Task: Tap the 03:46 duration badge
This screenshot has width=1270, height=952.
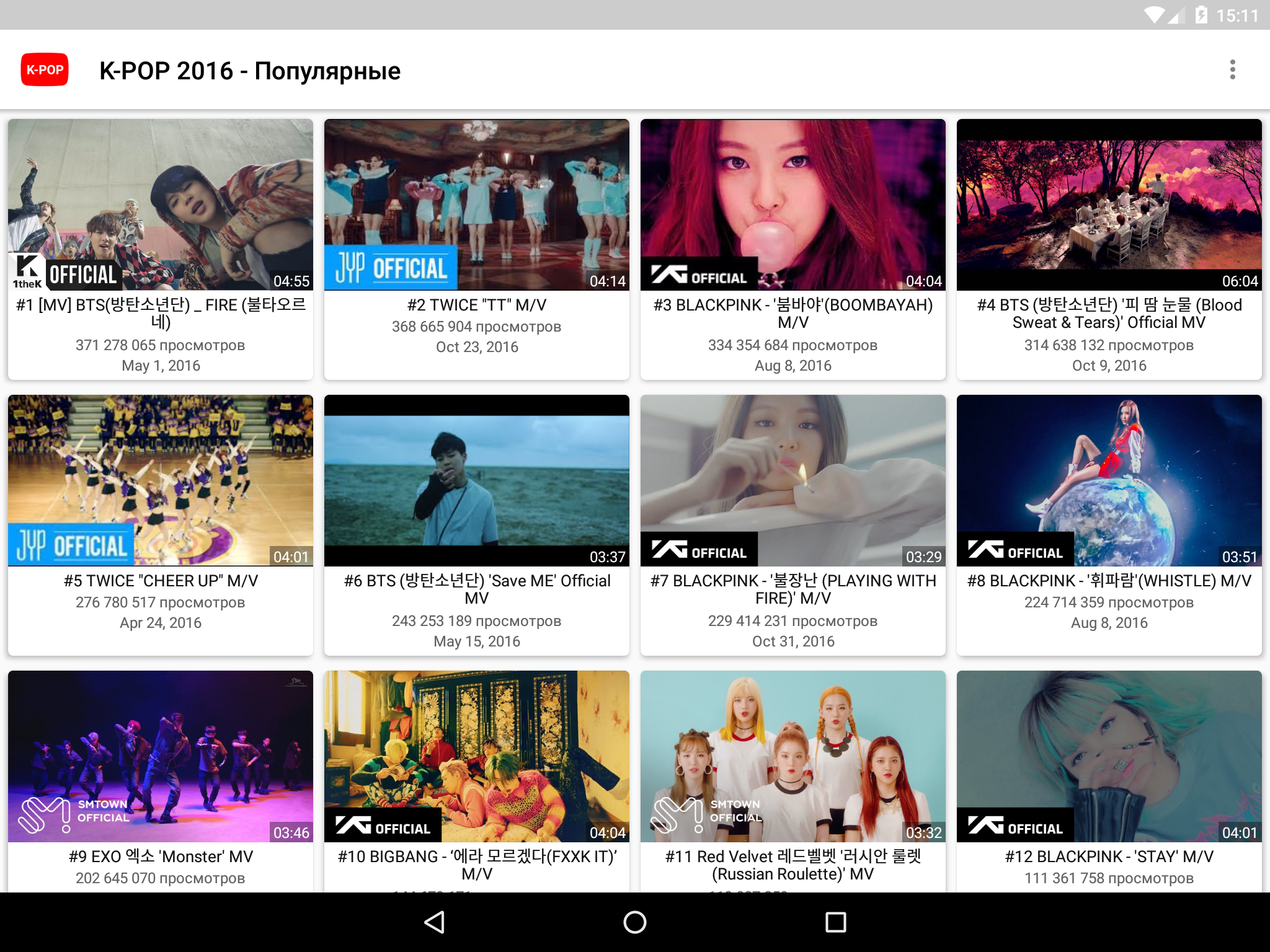Action: click(x=291, y=833)
